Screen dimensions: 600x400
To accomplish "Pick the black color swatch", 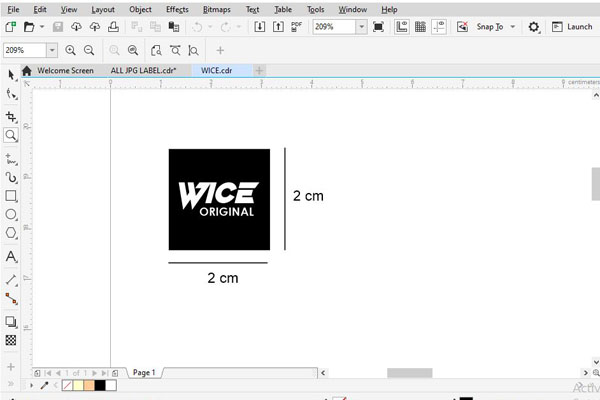I will (100, 385).
